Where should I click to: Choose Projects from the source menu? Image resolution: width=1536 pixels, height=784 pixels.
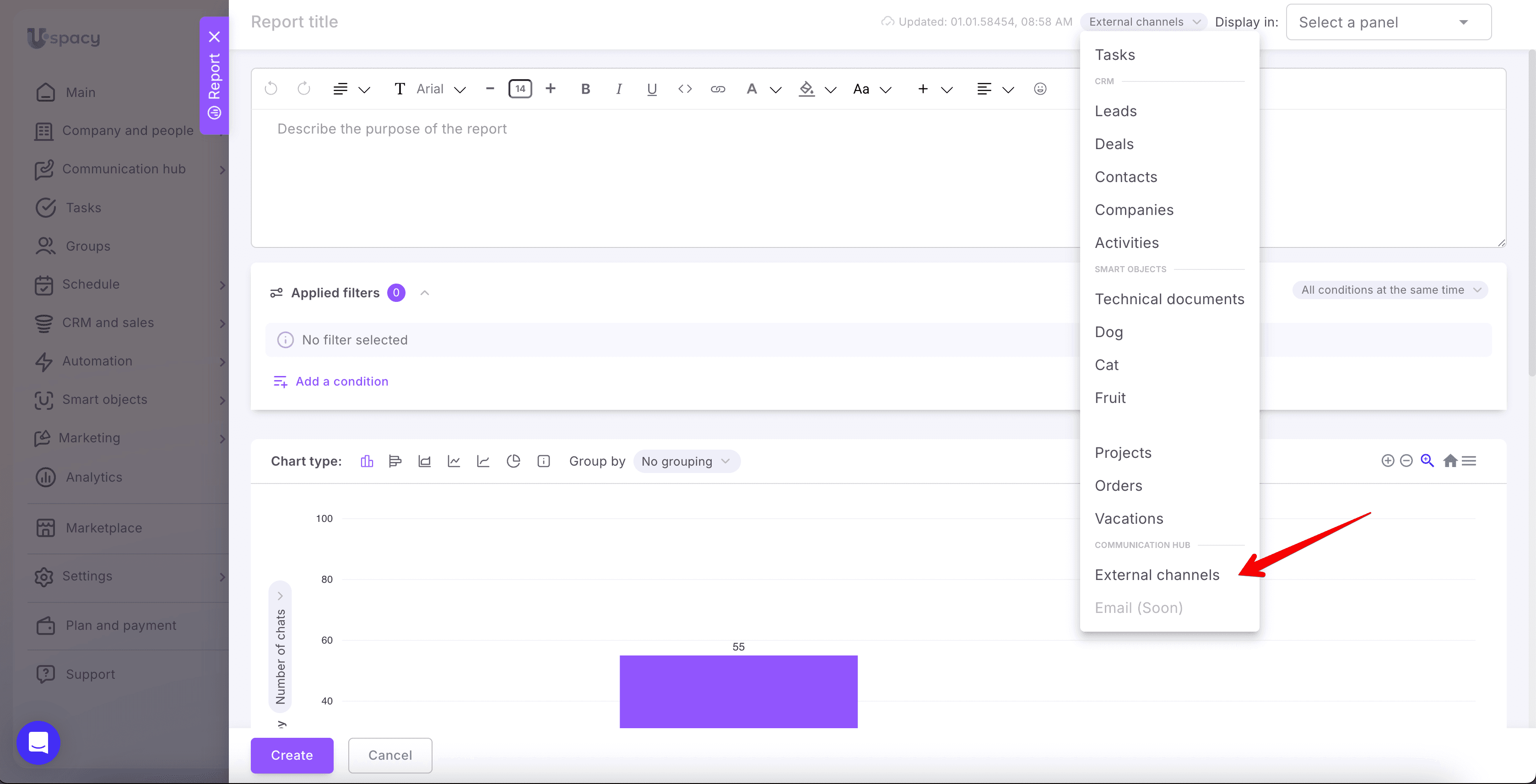1169,453
